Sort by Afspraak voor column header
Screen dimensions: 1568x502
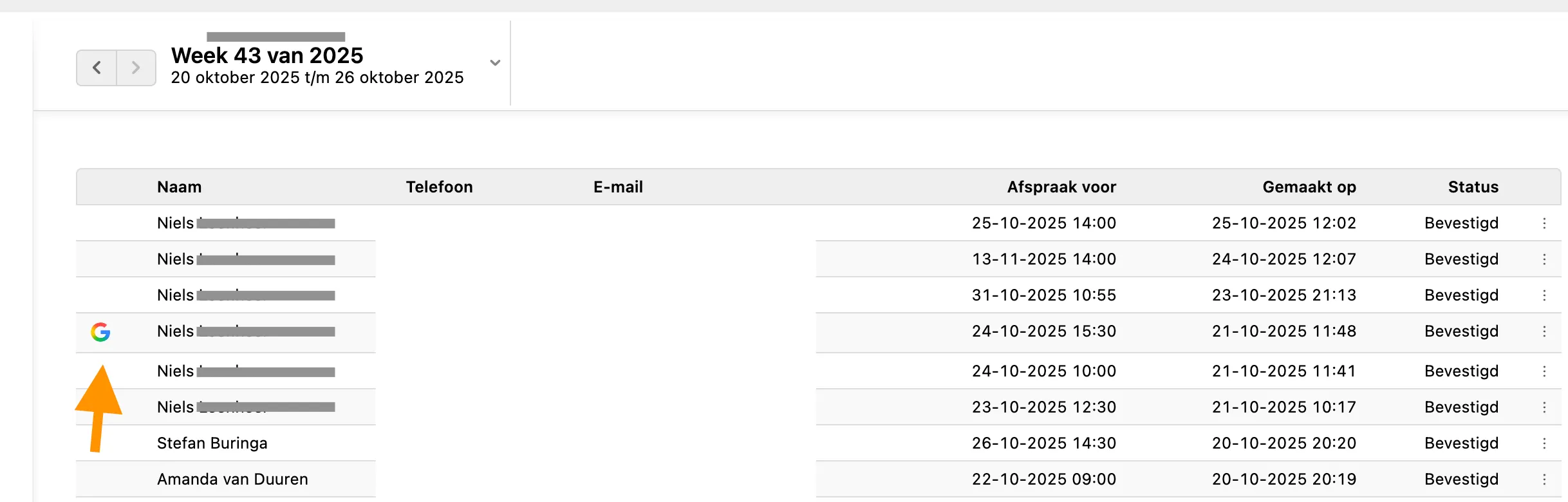click(1061, 187)
